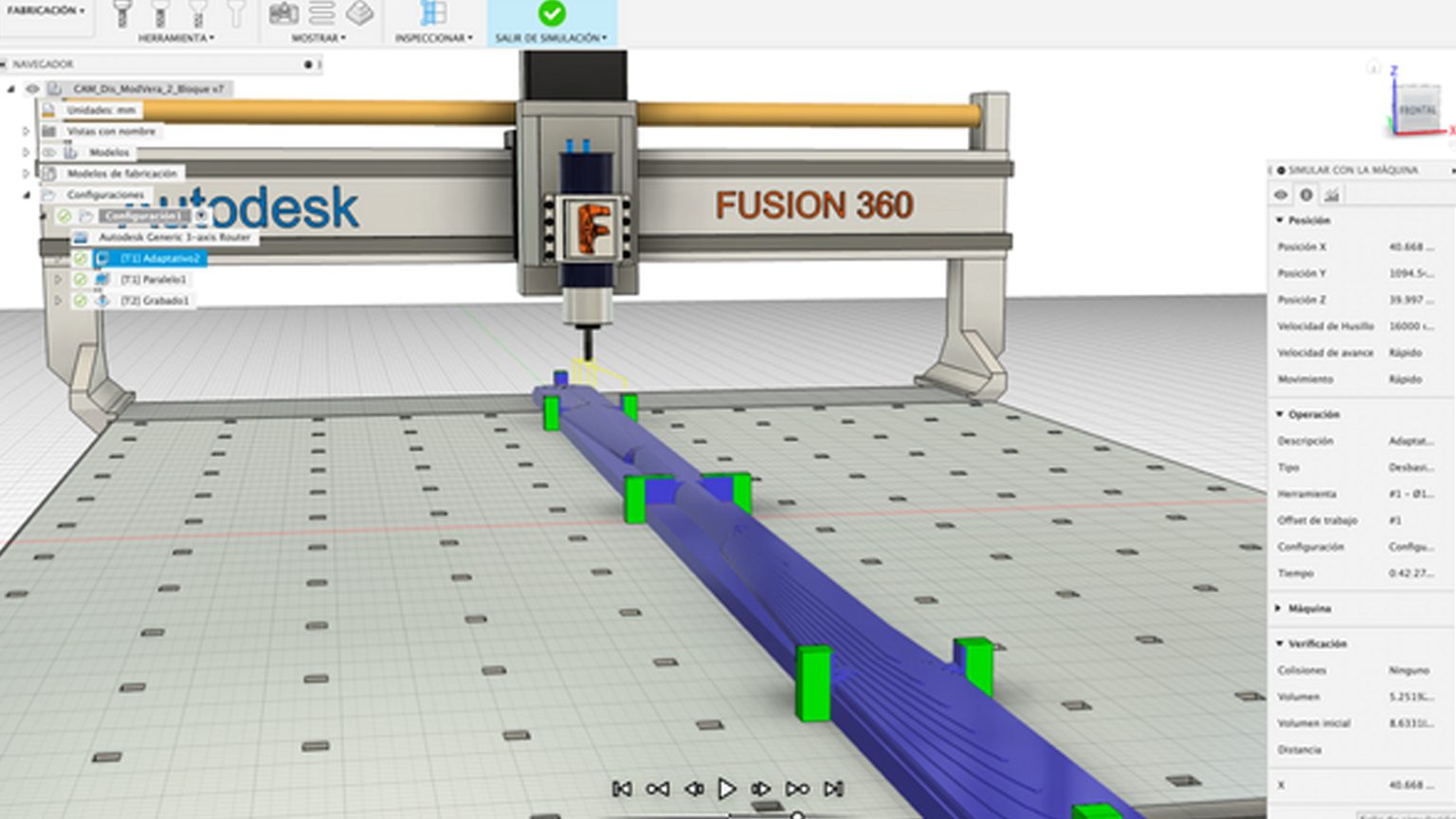Click the Vistas con nombre folder icon
Screen dimensions: 1456x819
pos(48,131)
